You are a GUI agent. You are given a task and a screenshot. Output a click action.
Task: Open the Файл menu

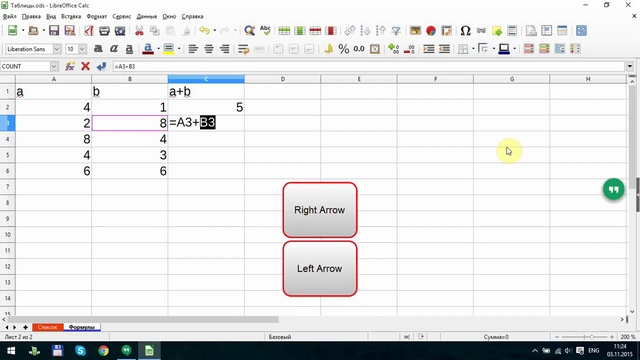(x=9, y=16)
